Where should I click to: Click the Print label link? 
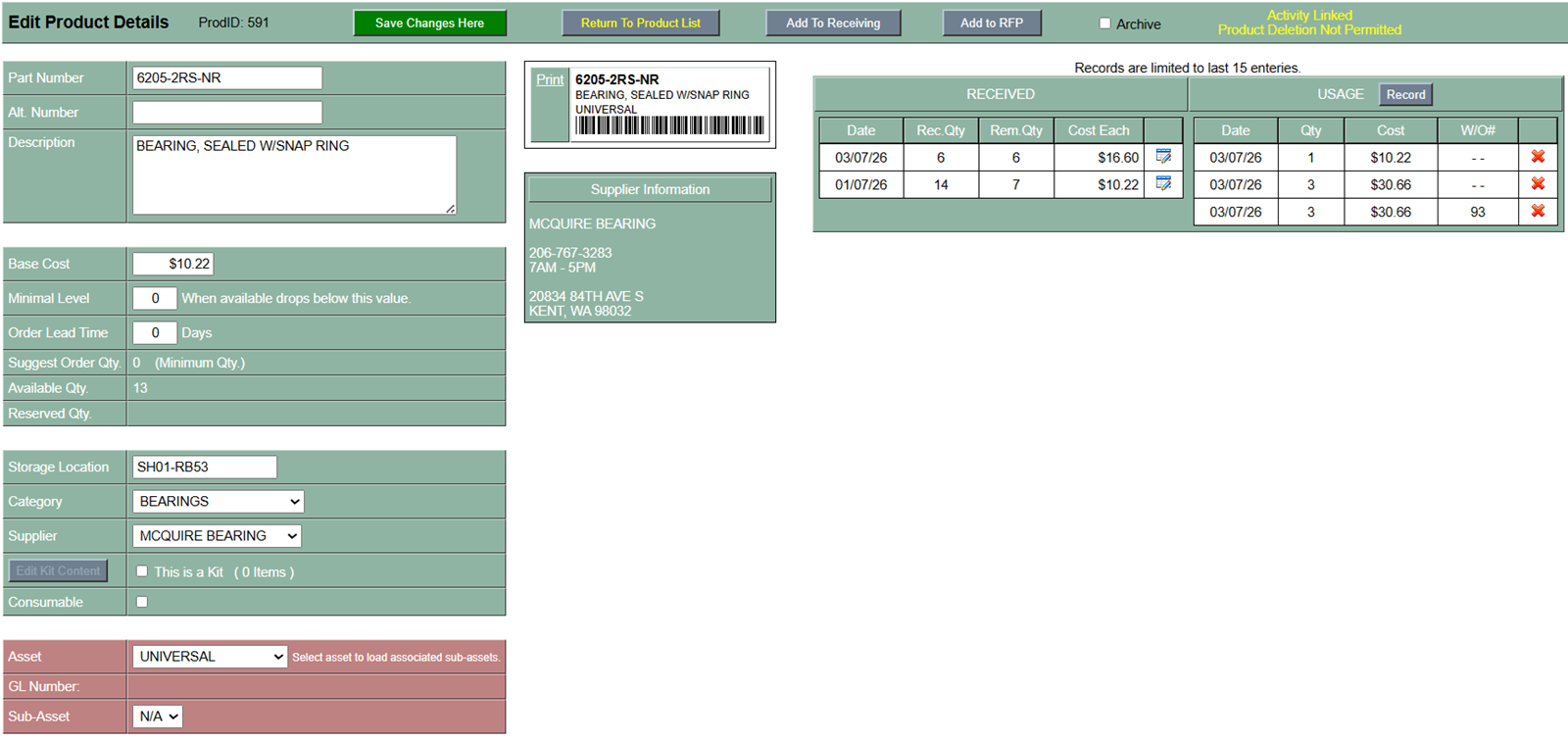[x=550, y=80]
